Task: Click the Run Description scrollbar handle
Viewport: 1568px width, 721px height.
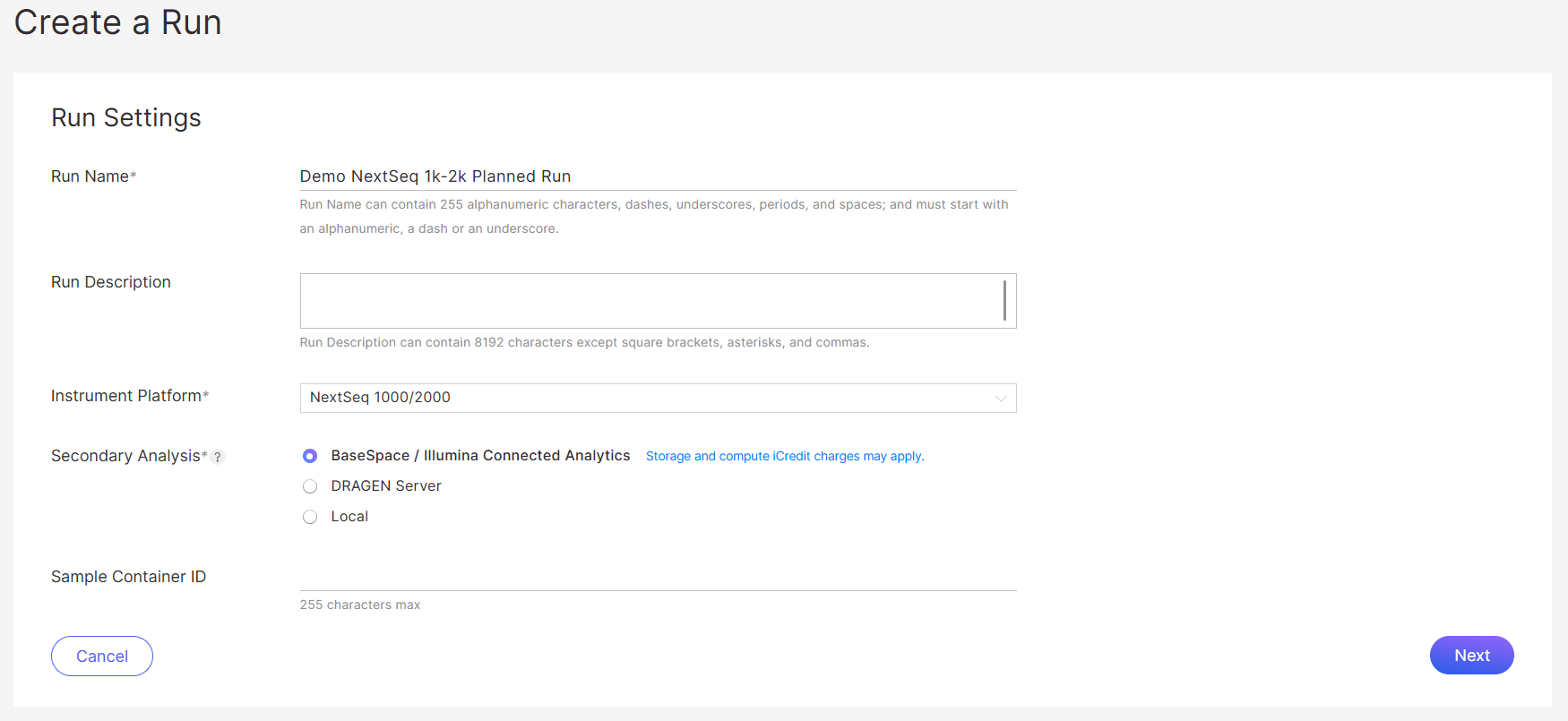Action: [x=1004, y=300]
